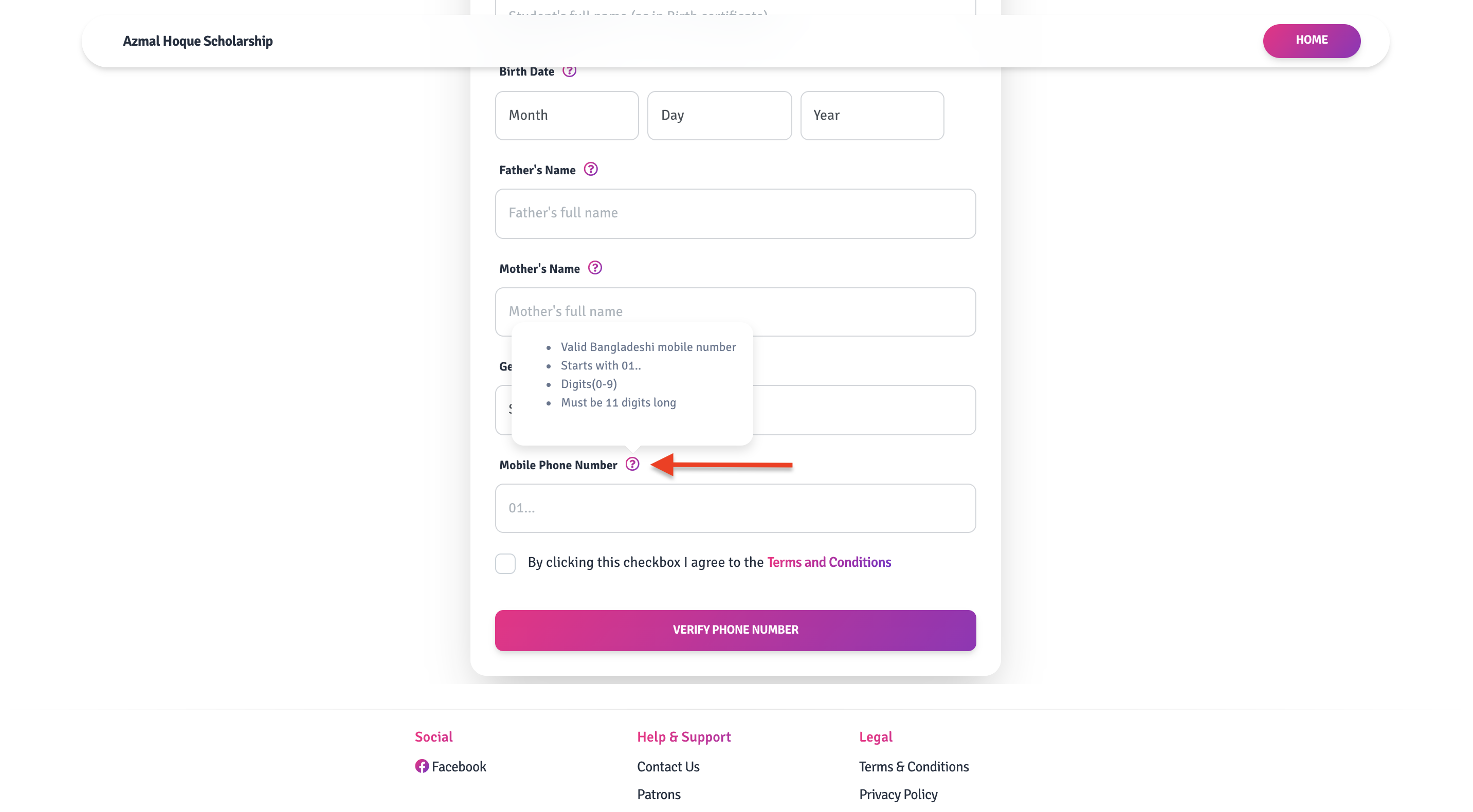Tick the Terms and Conditions agreement checkbox
This screenshot has width=1473, height=812.
[x=505, y=563]
